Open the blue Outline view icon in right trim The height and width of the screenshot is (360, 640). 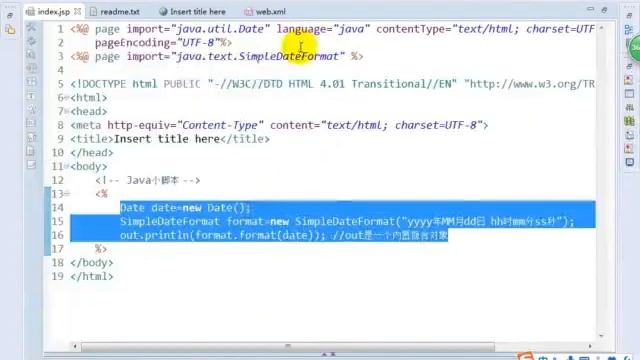(x=629, y=30)
